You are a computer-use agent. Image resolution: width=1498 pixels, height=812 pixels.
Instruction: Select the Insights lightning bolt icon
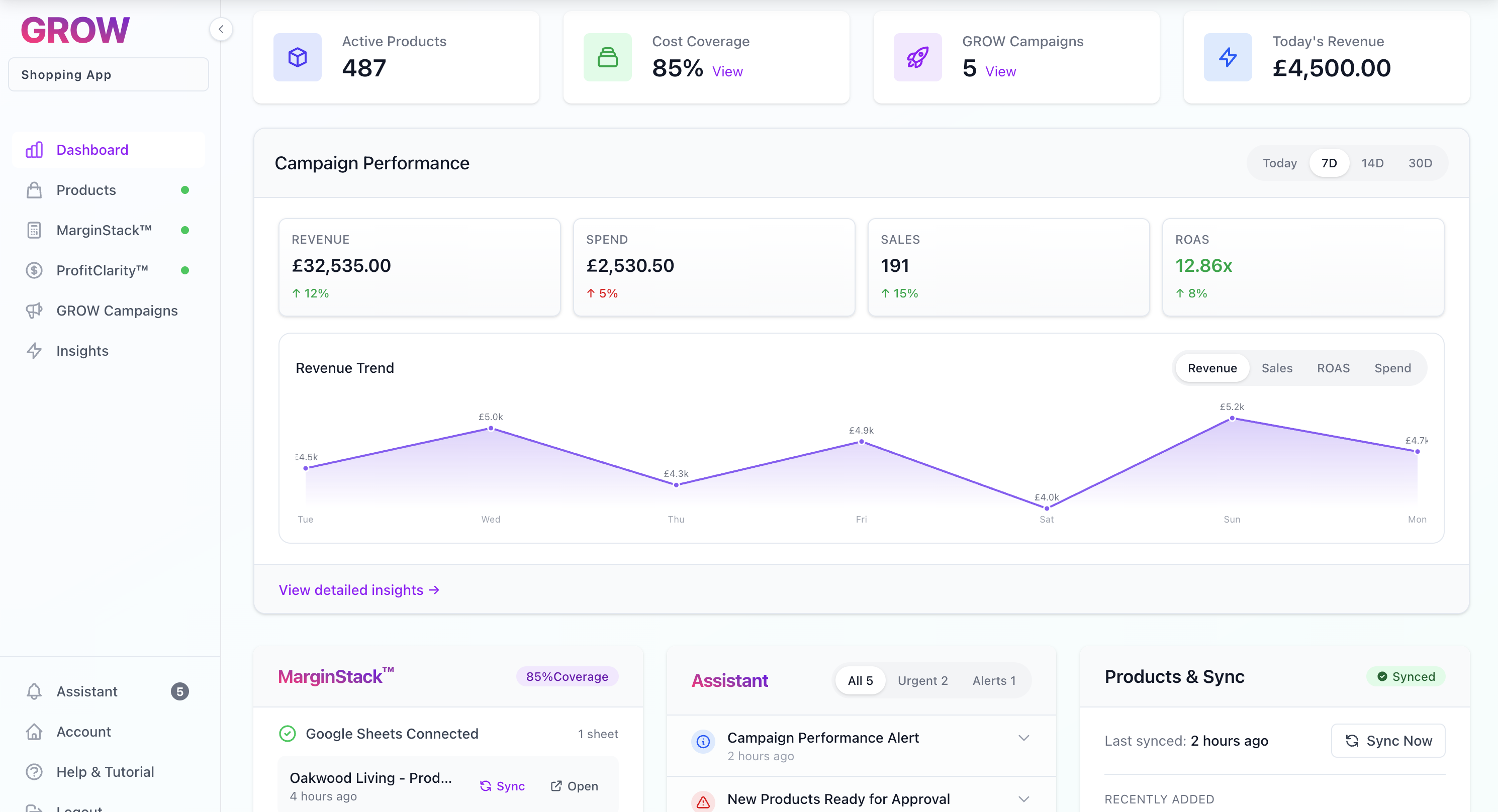coord(34,351)
